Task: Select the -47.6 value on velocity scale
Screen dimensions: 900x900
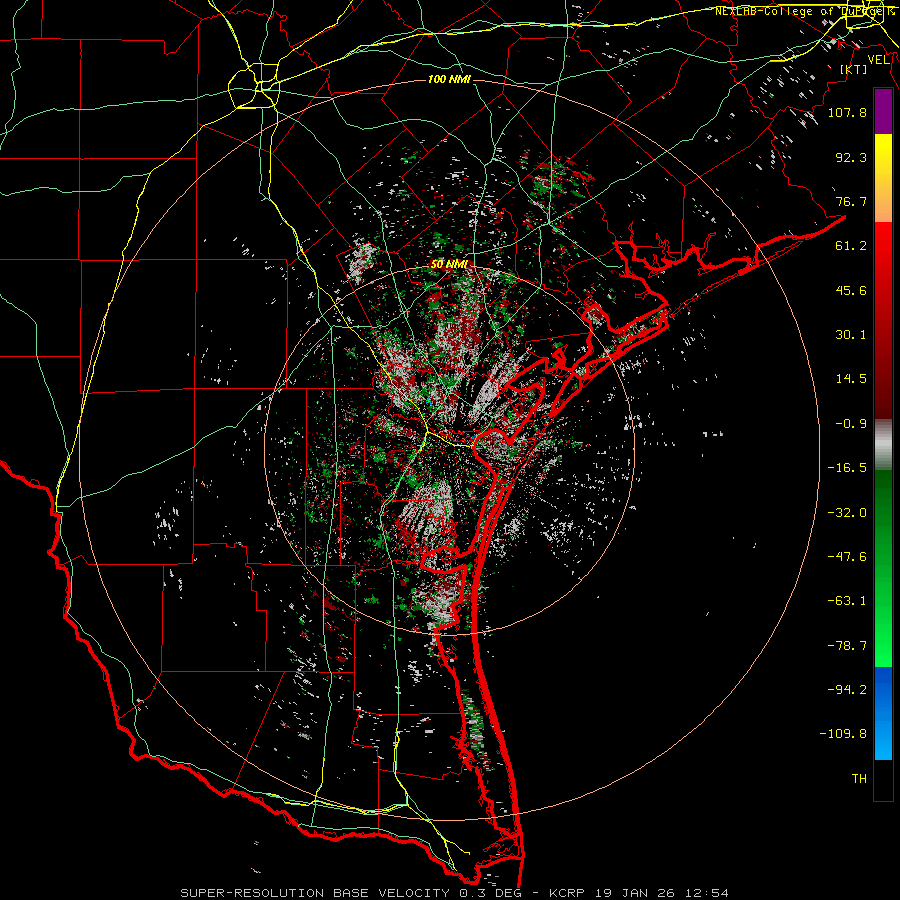Action: pyautogui.click(x=847, y=557)
